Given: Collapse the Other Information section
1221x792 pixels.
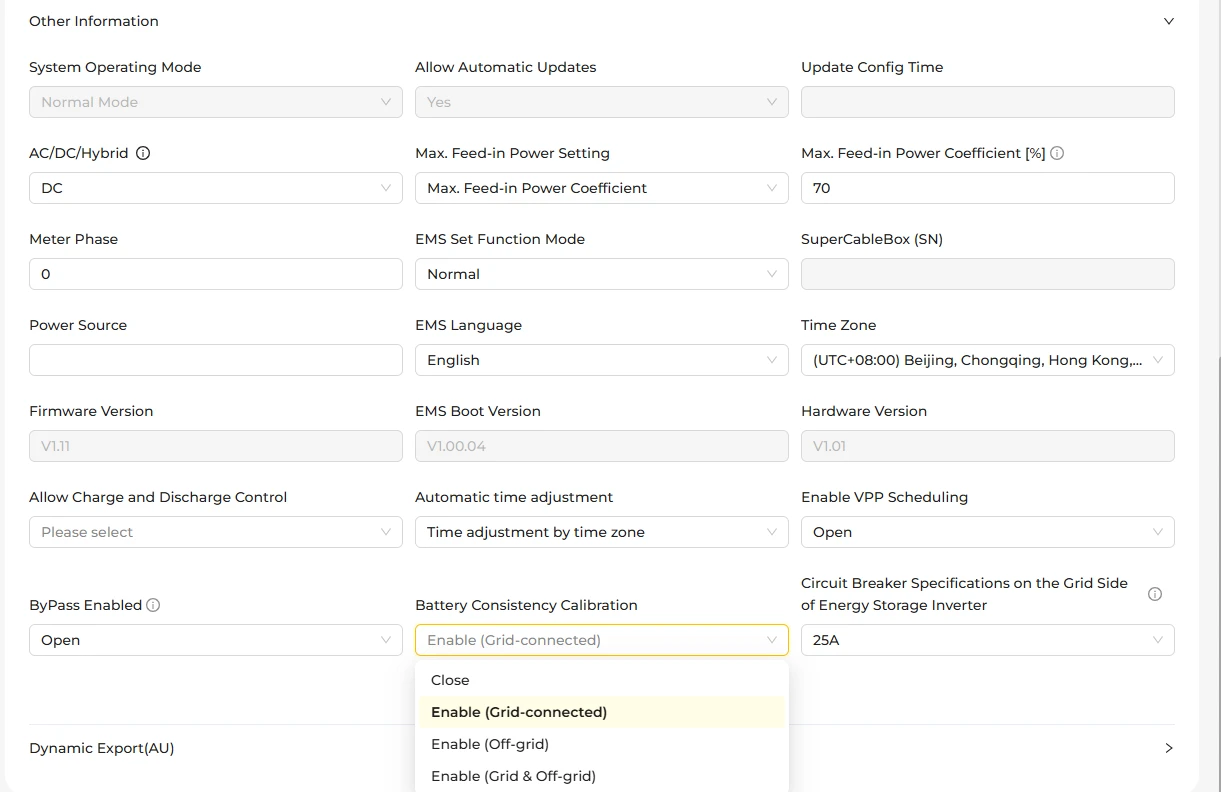Looking at the screenshot, I should pos(1168,21).
